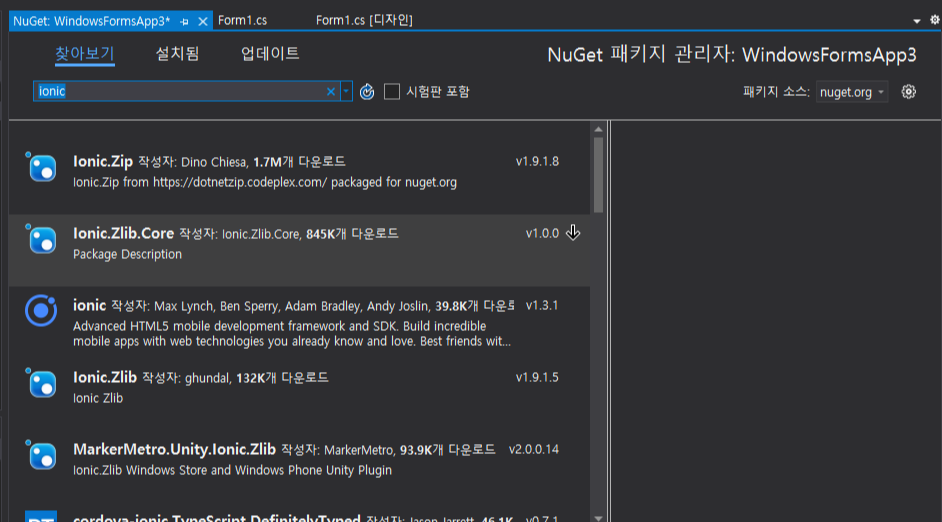Click the Ionic.Zlib.Core package icon
The width and height of the screenshot is (942, 522).
(x=42, y=239)
